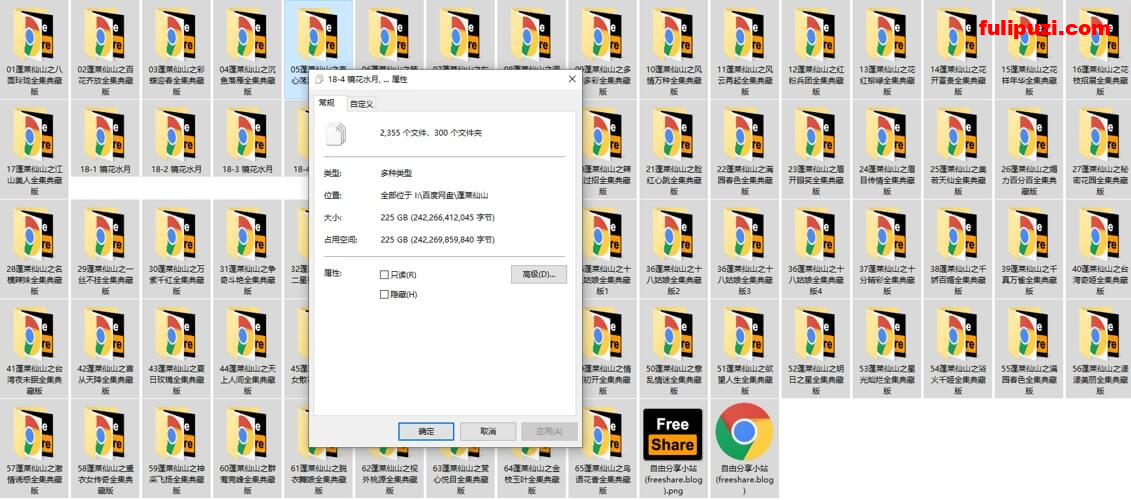Tick the 隐藏(H) hidden checkbox
Viewport: 1131px width, 500px height.
click(x=384, y=294)
